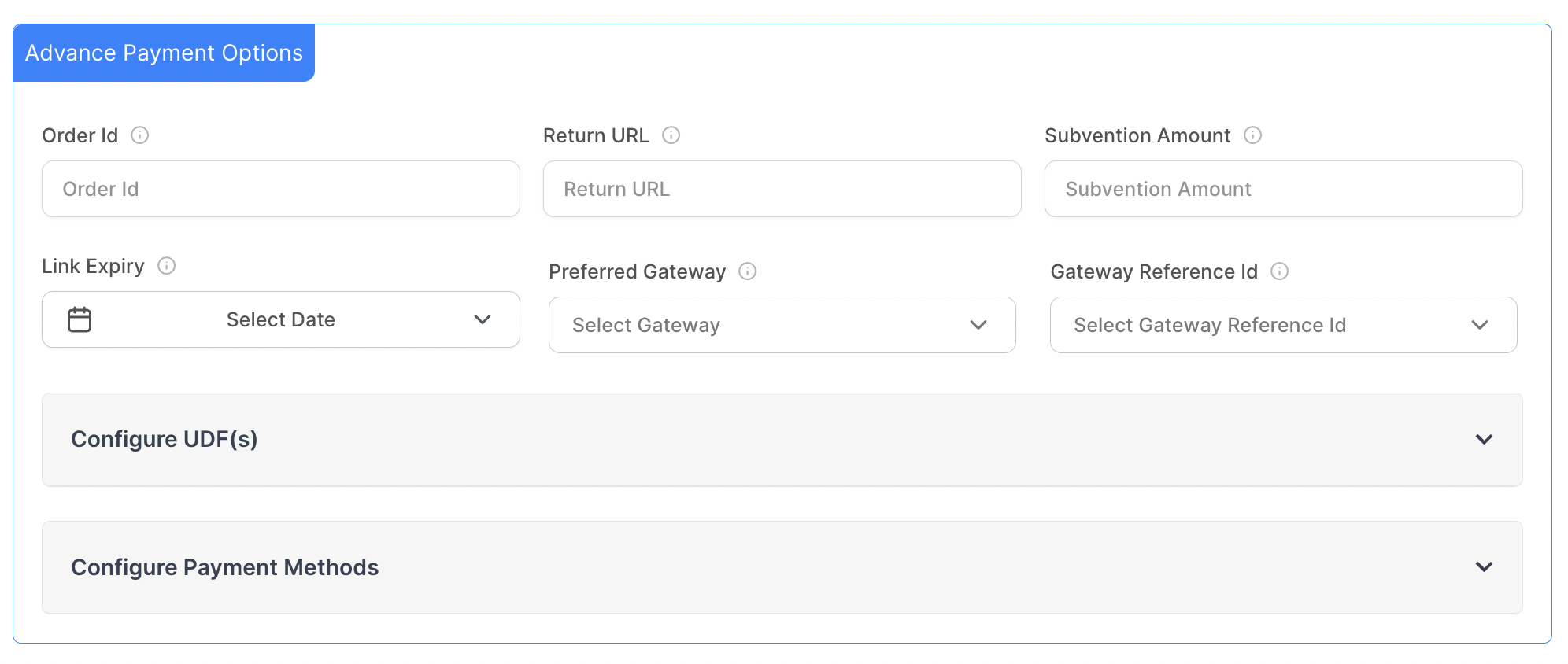Click the Configure Payment Methods chevron arrow
Viewport: 1568px width, 664px height.
tap(1484, 567)
